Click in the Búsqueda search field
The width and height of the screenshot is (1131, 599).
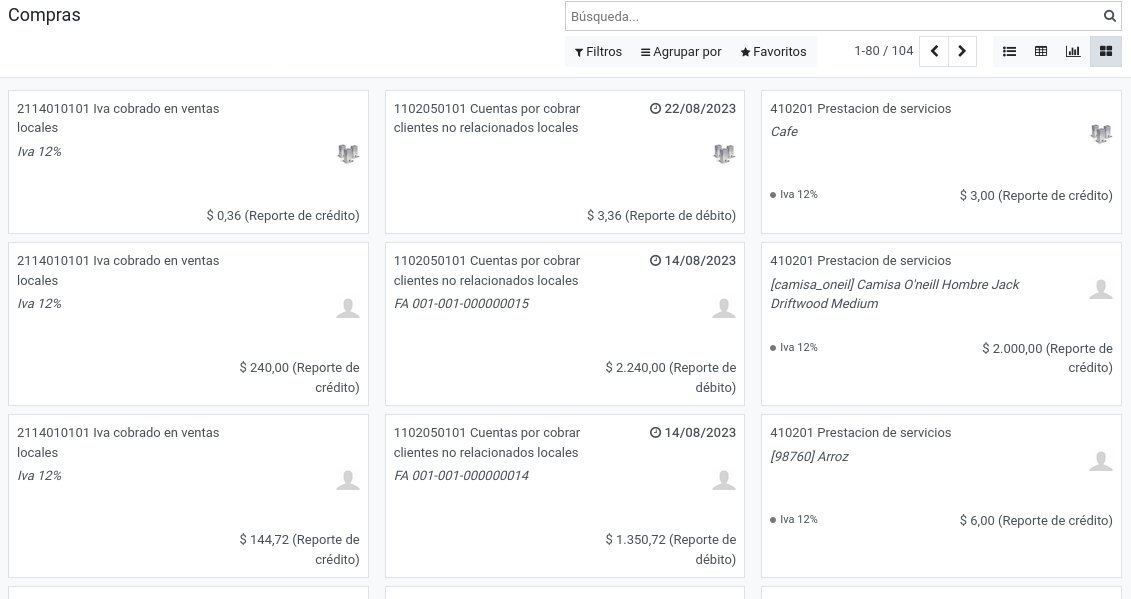pyautogui.click(x=833, y=16)
